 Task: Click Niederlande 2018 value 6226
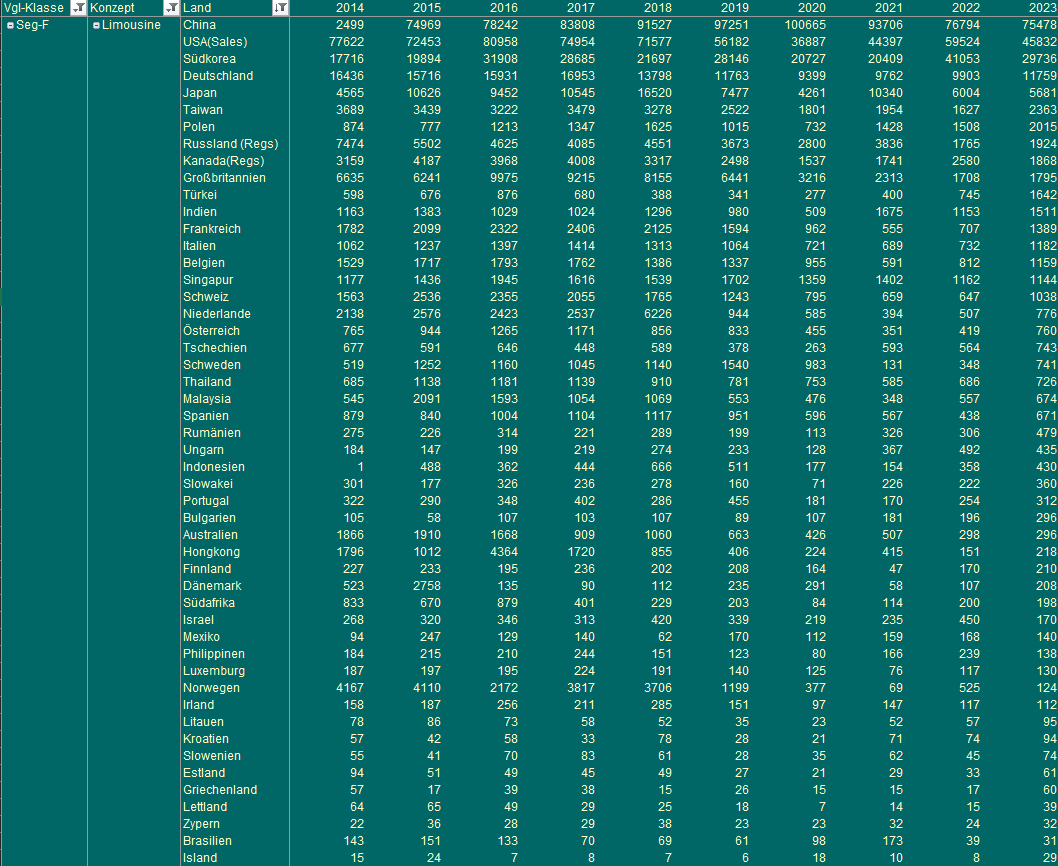pos(657,314)
